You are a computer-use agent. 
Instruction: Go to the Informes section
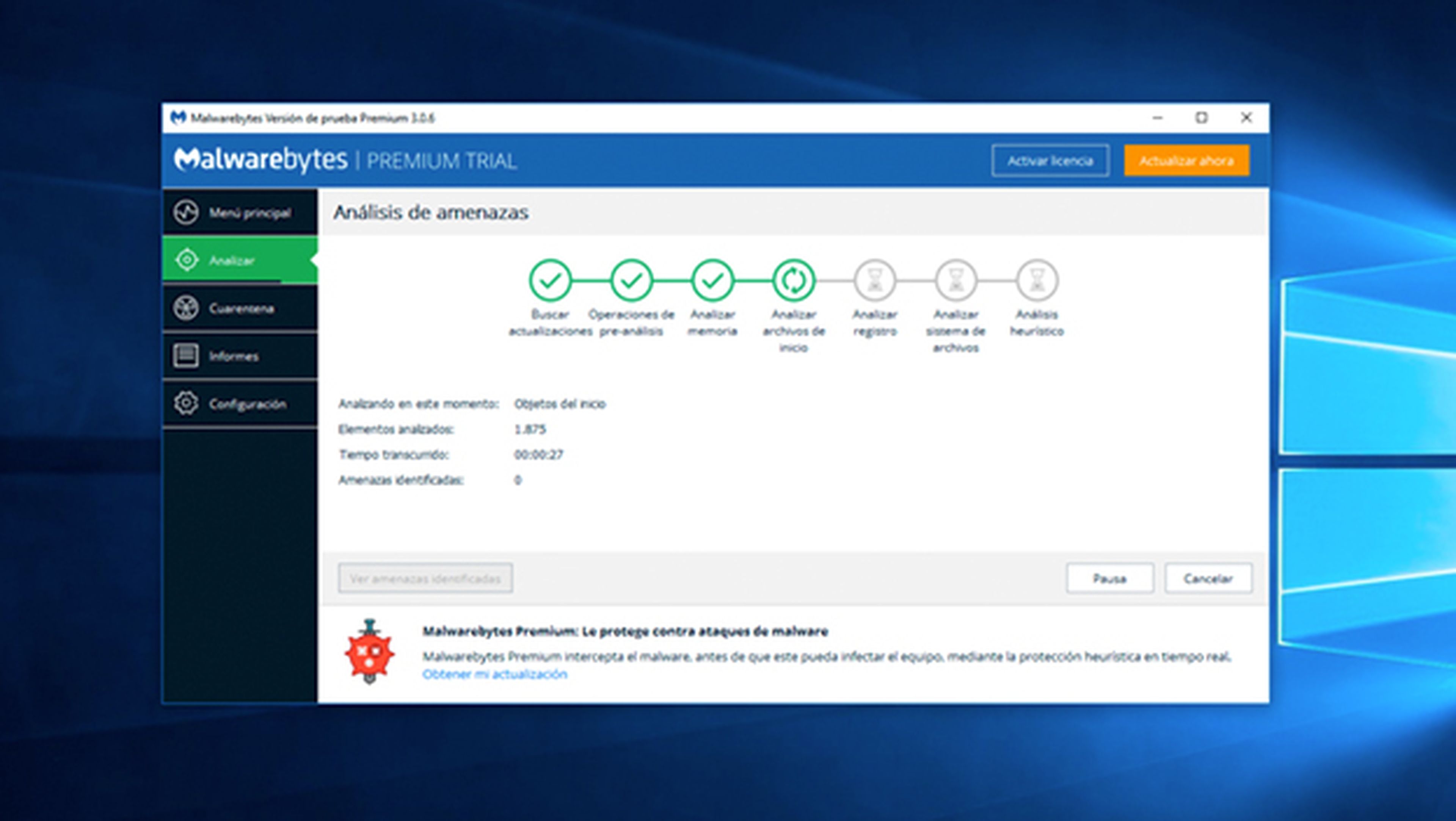(240, 356)
